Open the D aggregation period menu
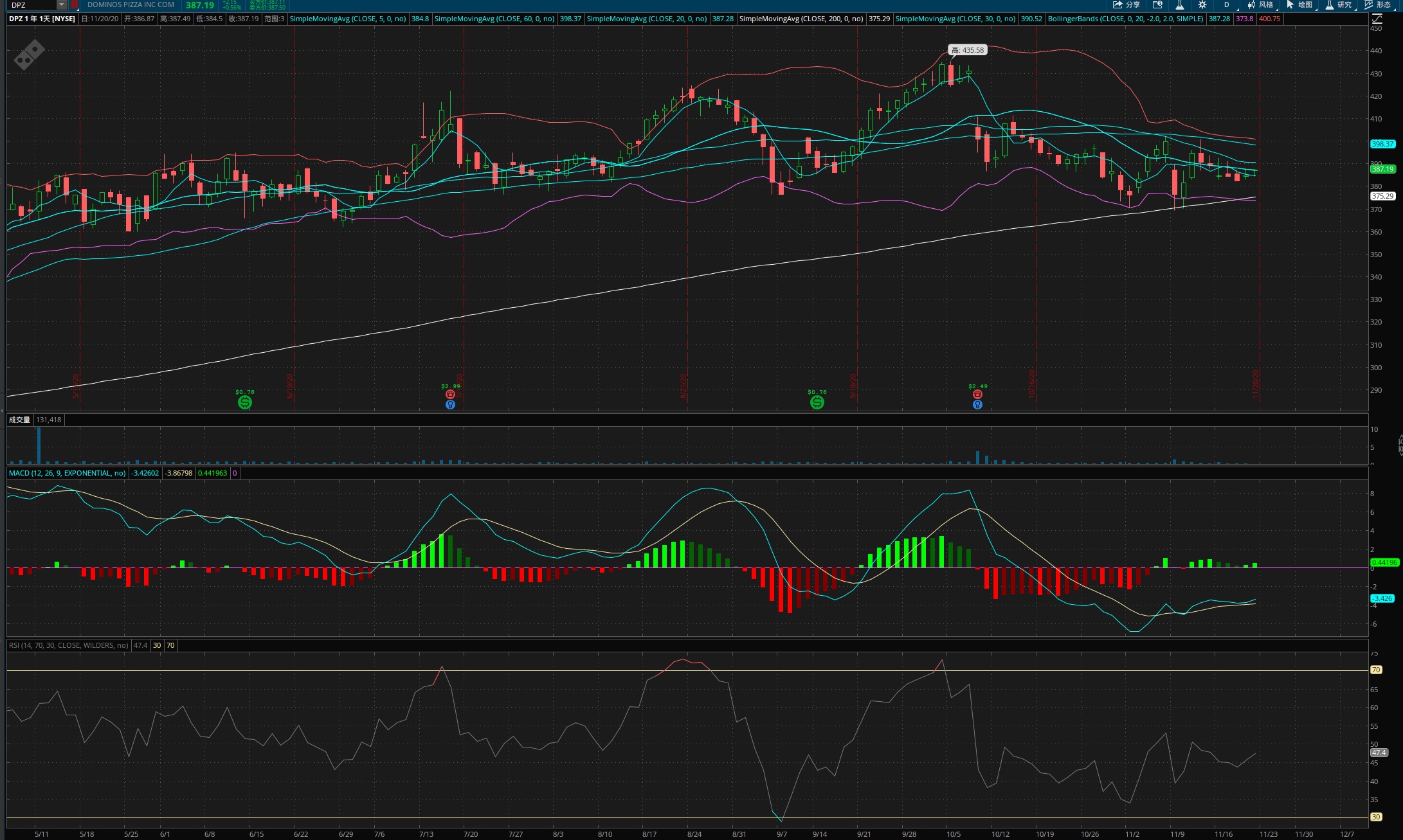 click(1226, 4)
